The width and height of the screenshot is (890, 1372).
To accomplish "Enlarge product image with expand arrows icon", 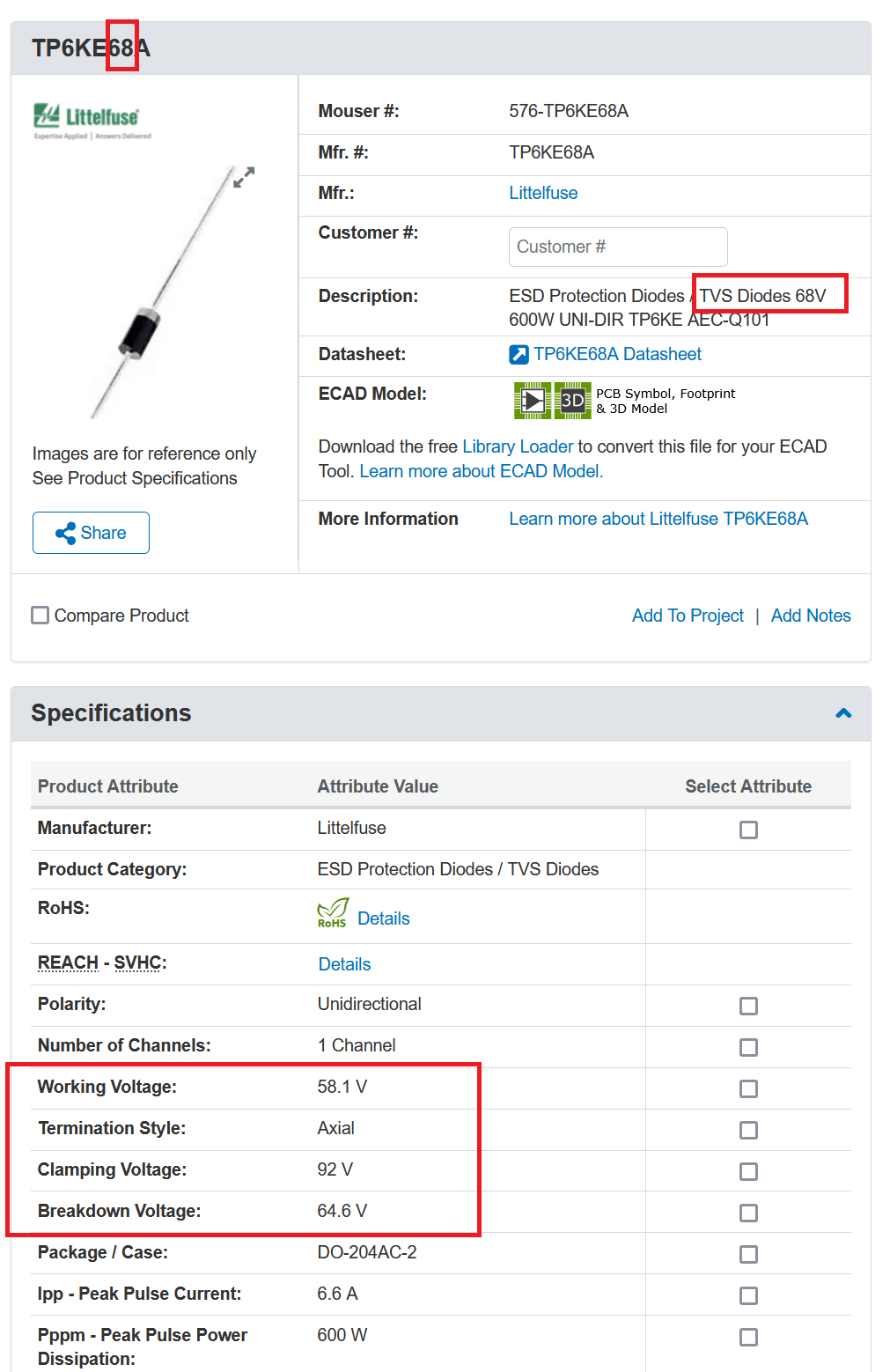I will [244, 177].
